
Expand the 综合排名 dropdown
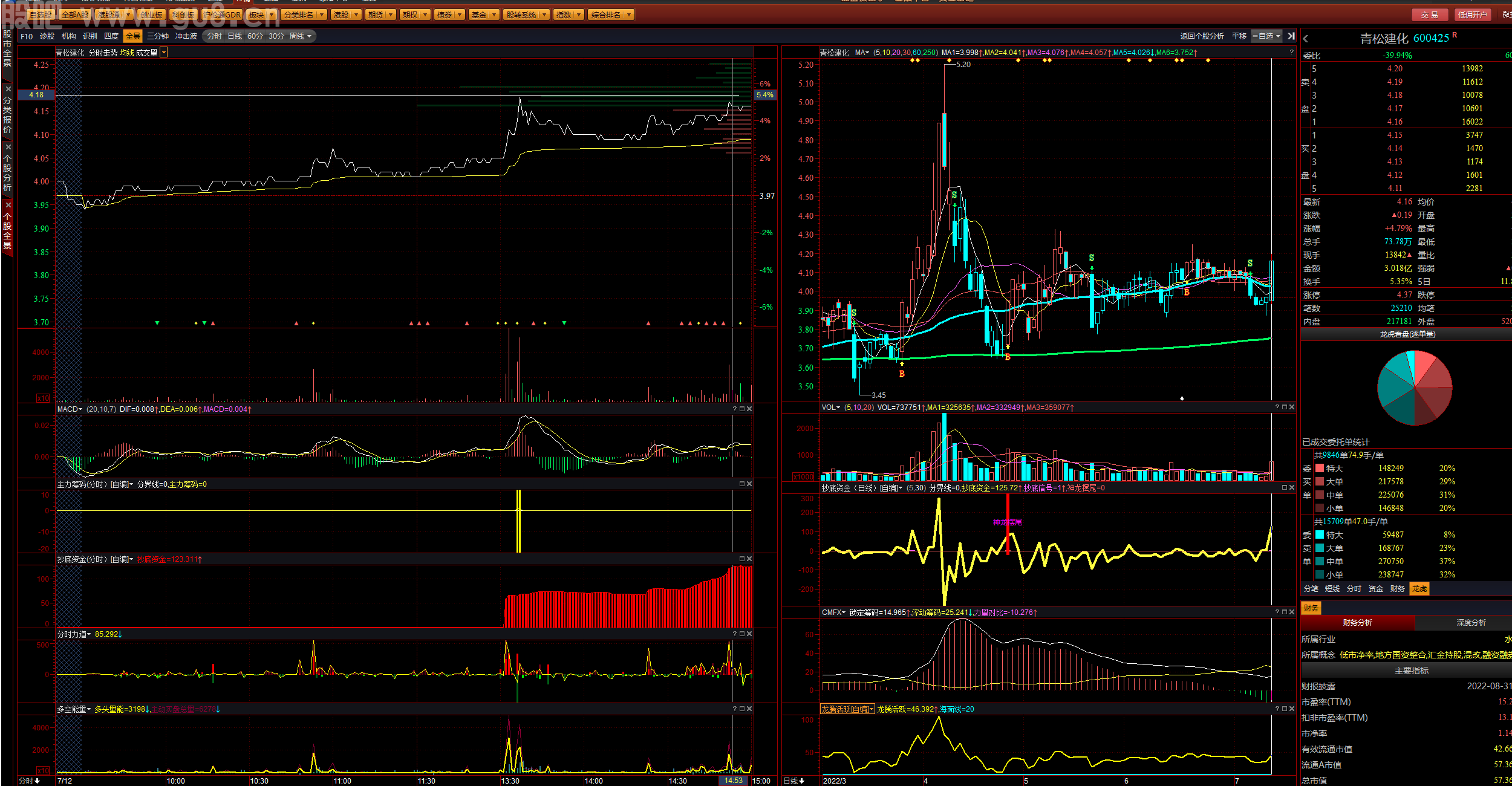click(630, 15)
